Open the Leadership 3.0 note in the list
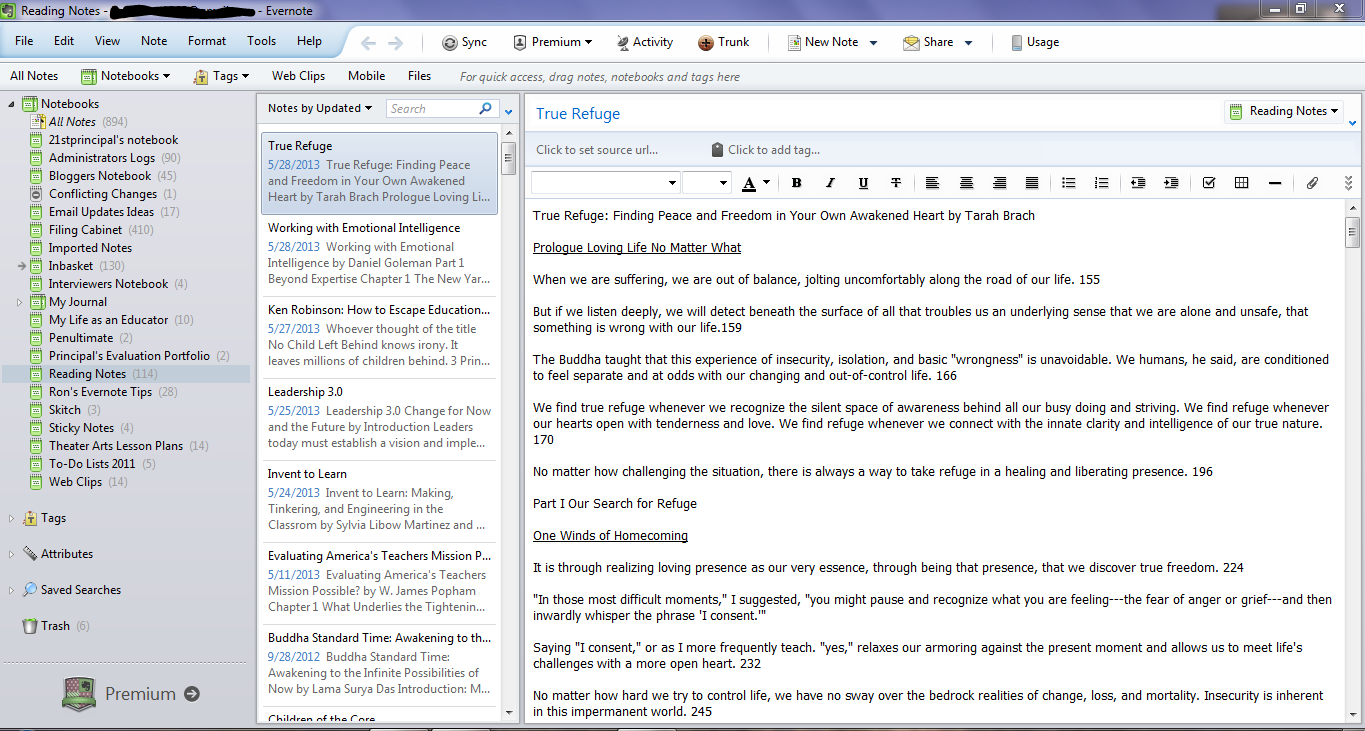Image resolution: width=1365 pixels, height=731 pixels. [x=379, y=419]
